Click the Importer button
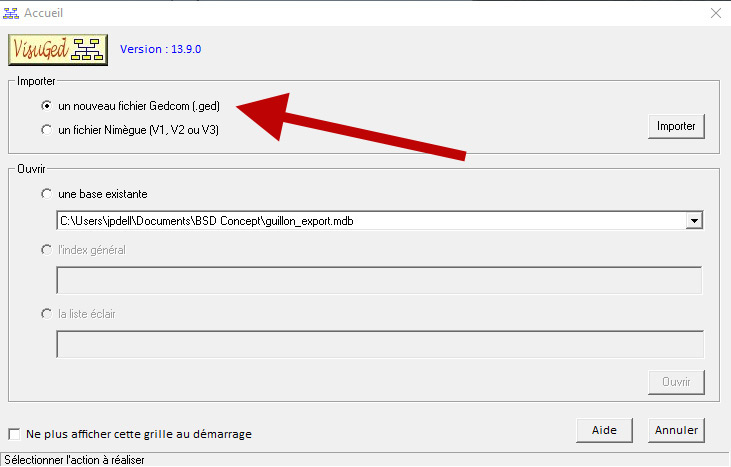The width and height of the screenshot is (731, 467). pos(676,126)
